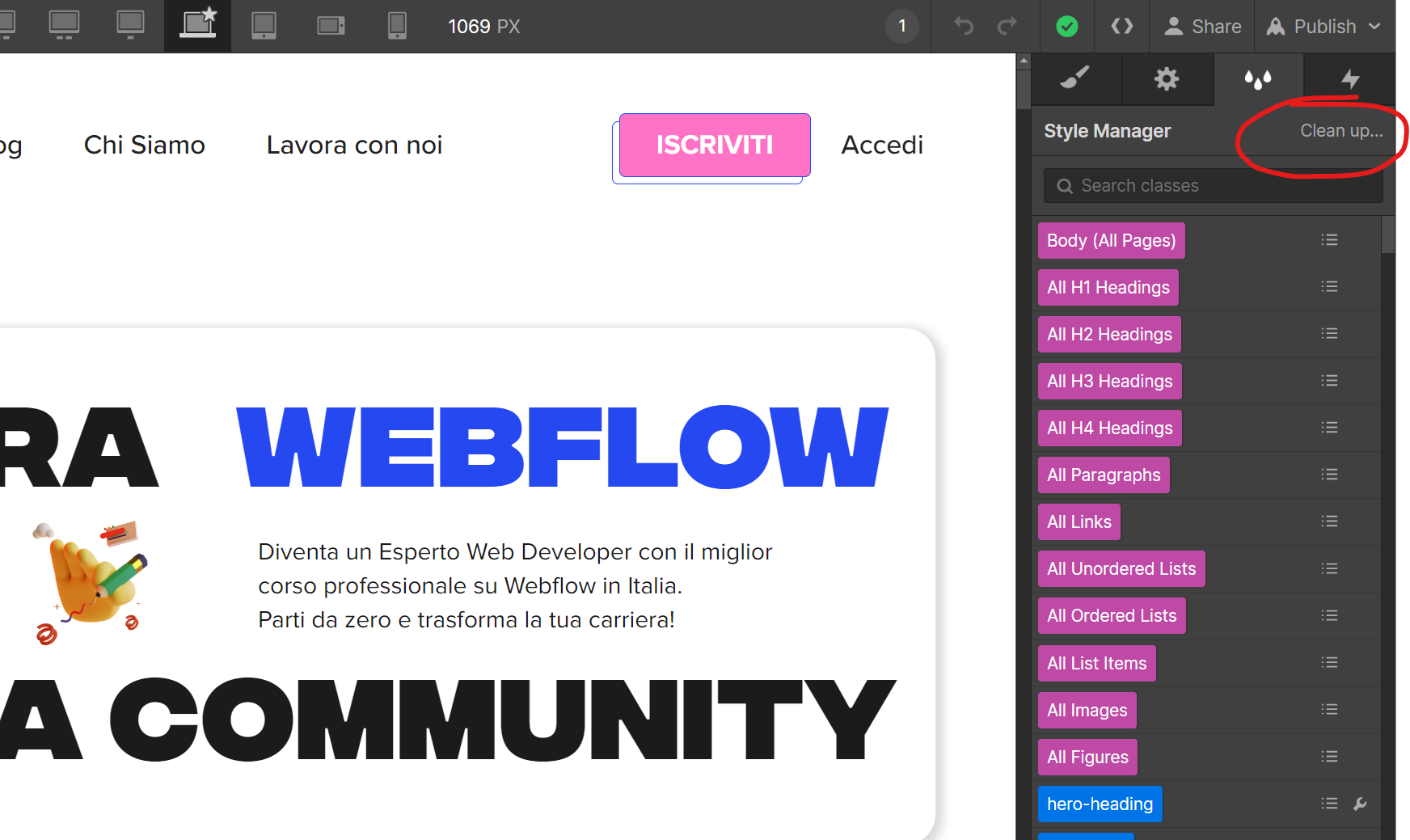Screen dimensions: 1410x840
Task: Select the starred base laptop breakpoint
Action: pos(198,23)
